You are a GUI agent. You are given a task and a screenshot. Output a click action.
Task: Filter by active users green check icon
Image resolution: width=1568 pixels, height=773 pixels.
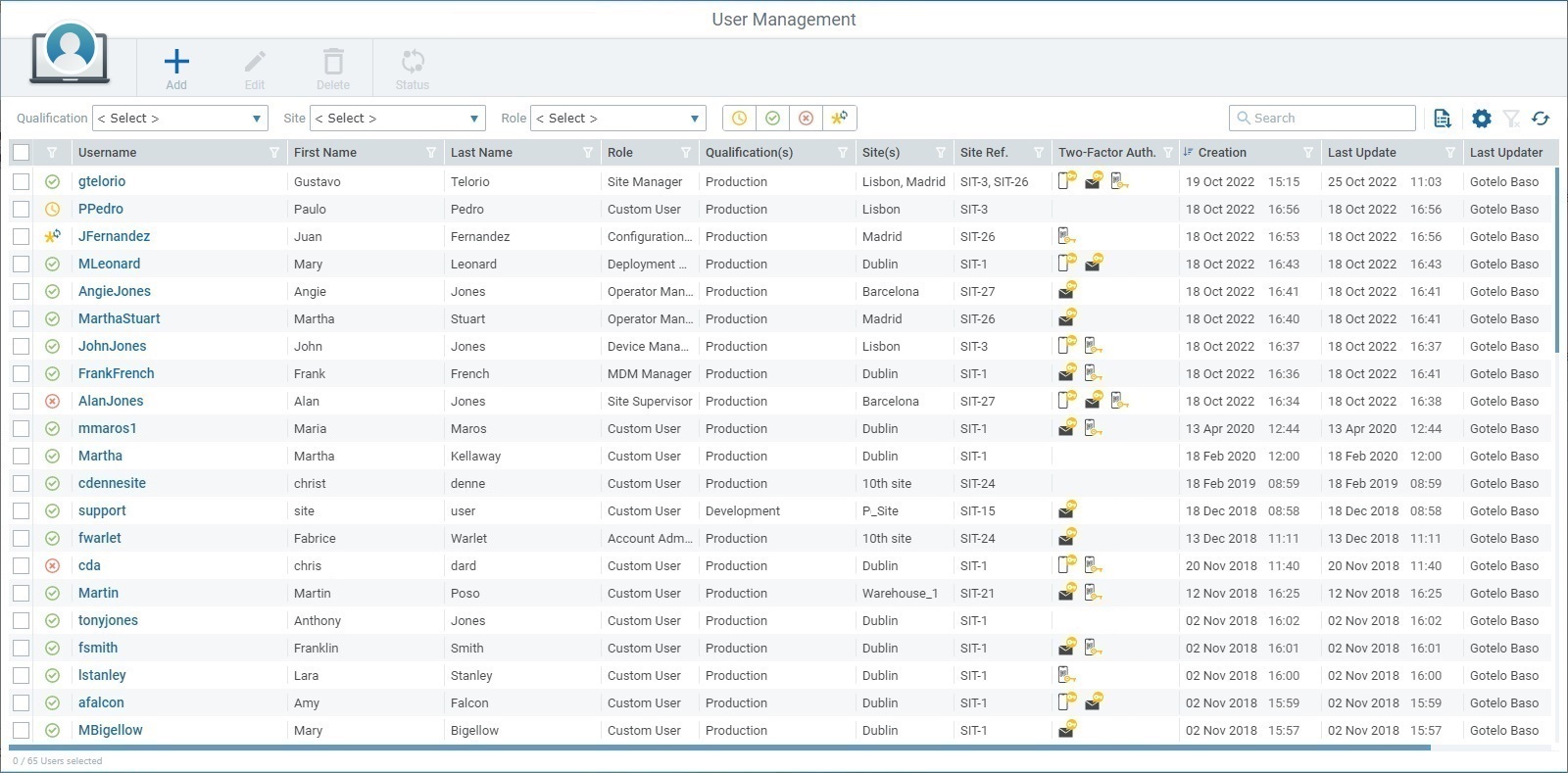tap(773, 118)
